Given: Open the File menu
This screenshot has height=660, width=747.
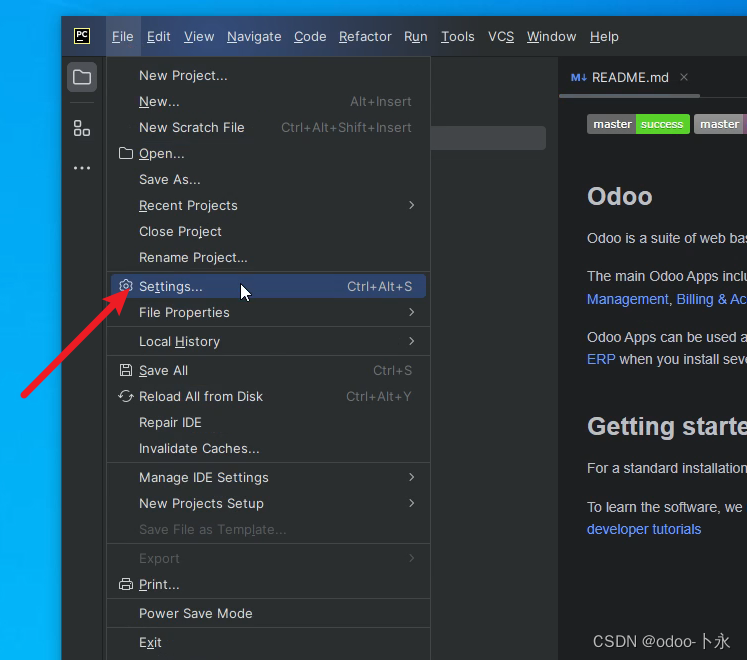Looking at the screenshot, I should [123, 37].
